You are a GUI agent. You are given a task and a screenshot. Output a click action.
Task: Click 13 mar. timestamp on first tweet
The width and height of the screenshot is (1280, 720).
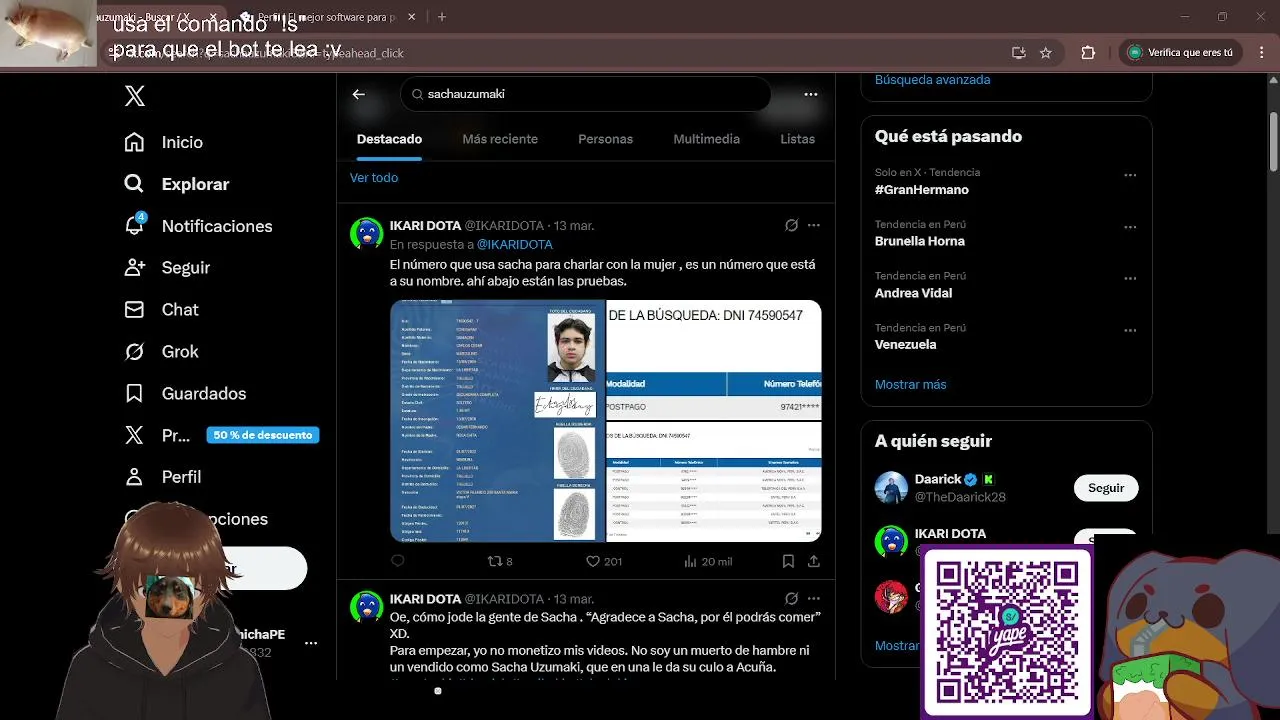(x=574, y=226)
